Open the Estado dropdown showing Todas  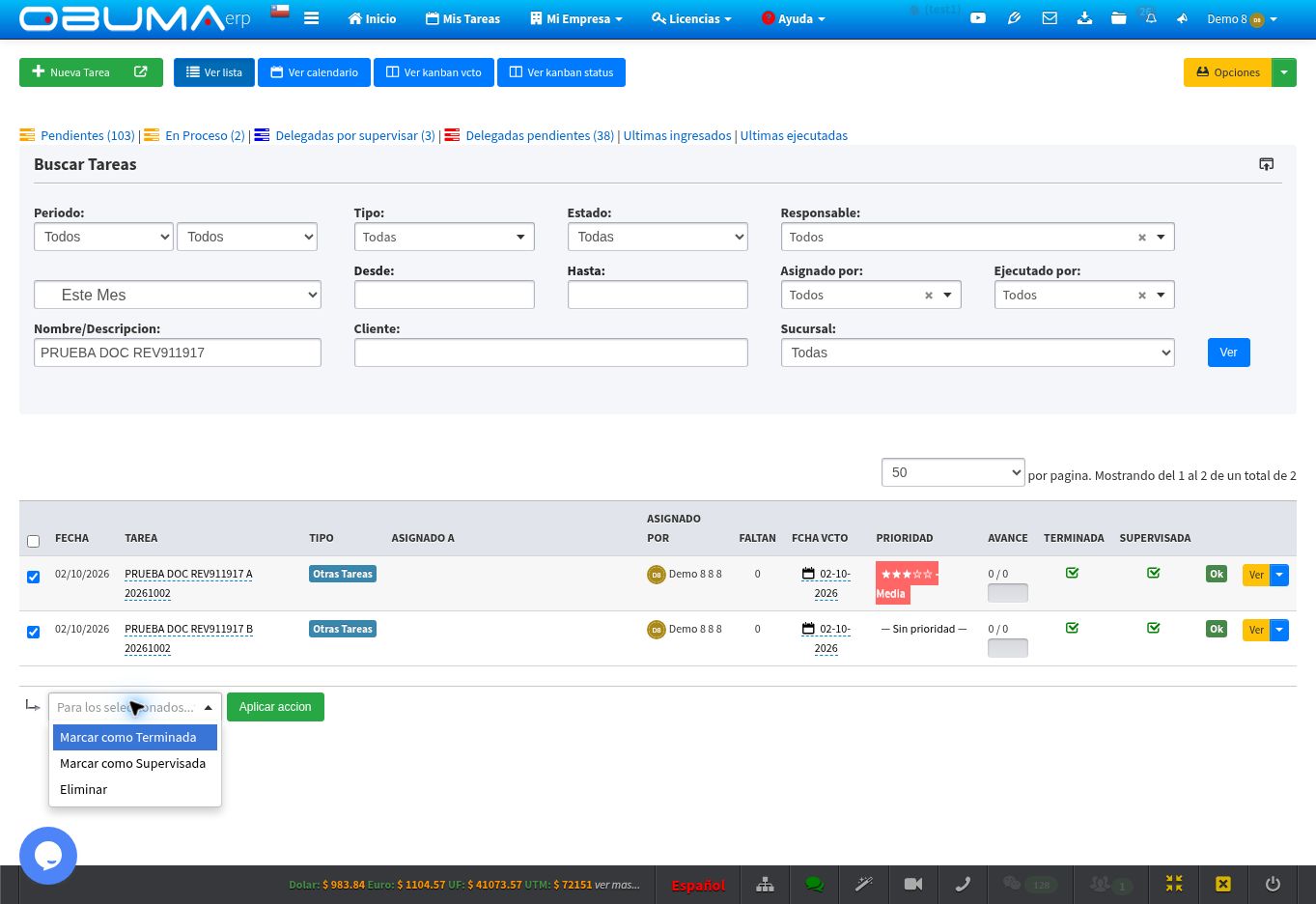[658, 237]
